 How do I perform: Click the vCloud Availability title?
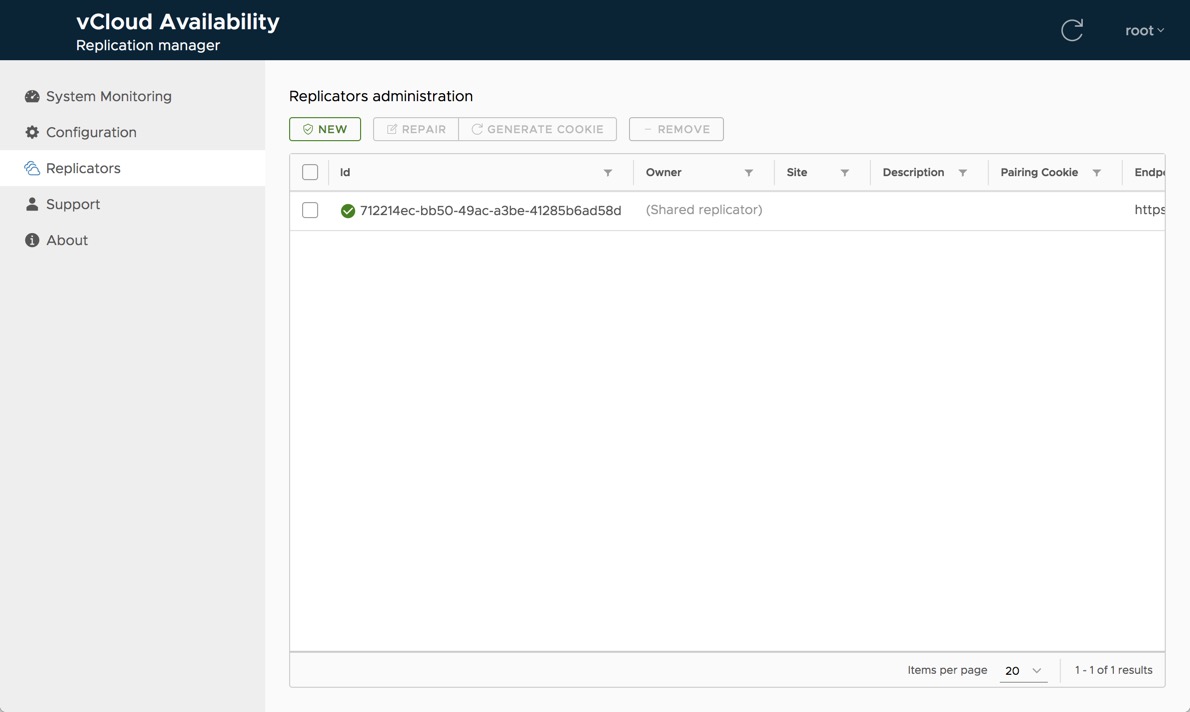coord(178,21)
